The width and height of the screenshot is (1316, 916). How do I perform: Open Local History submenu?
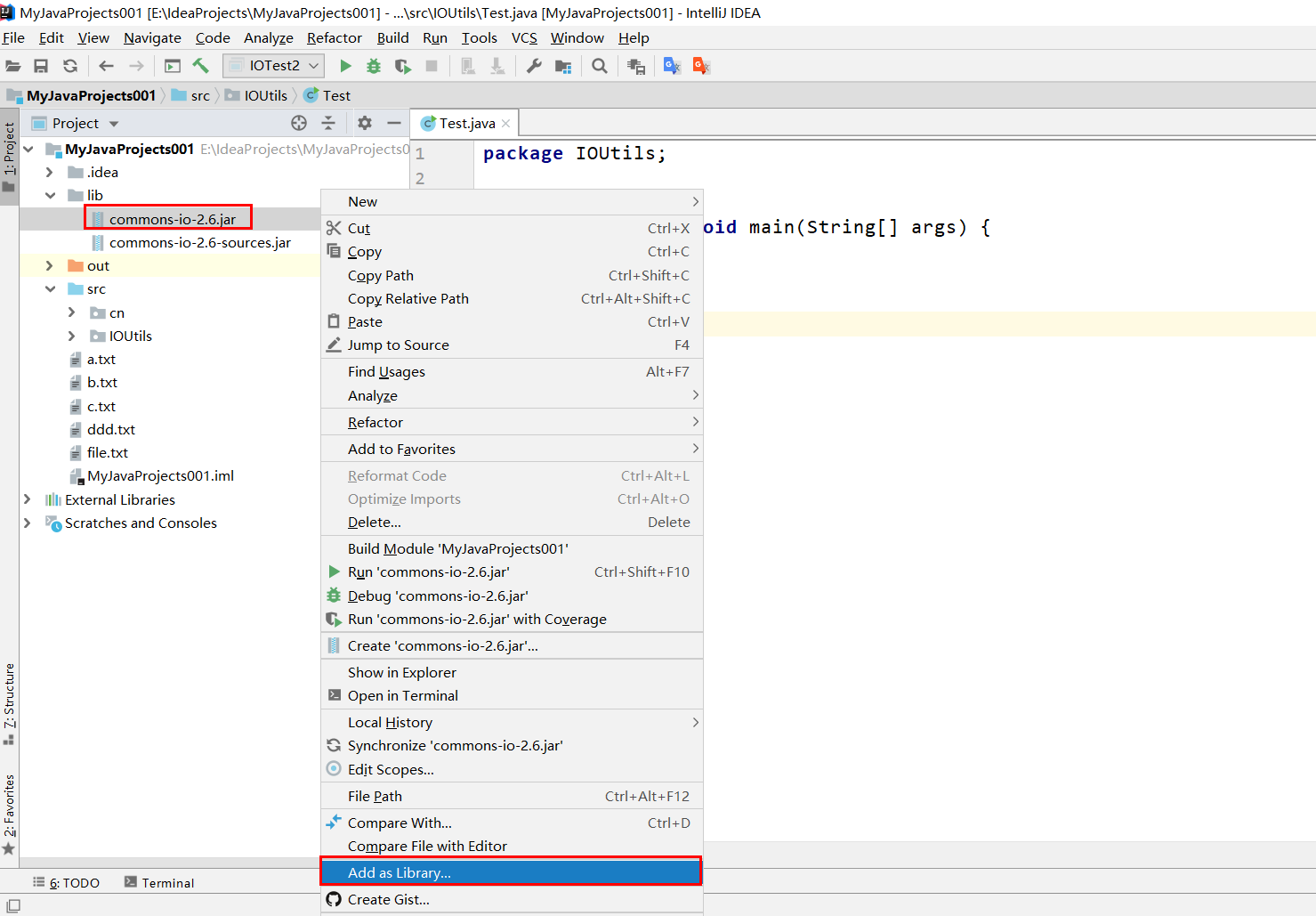(x=511, y=722)
